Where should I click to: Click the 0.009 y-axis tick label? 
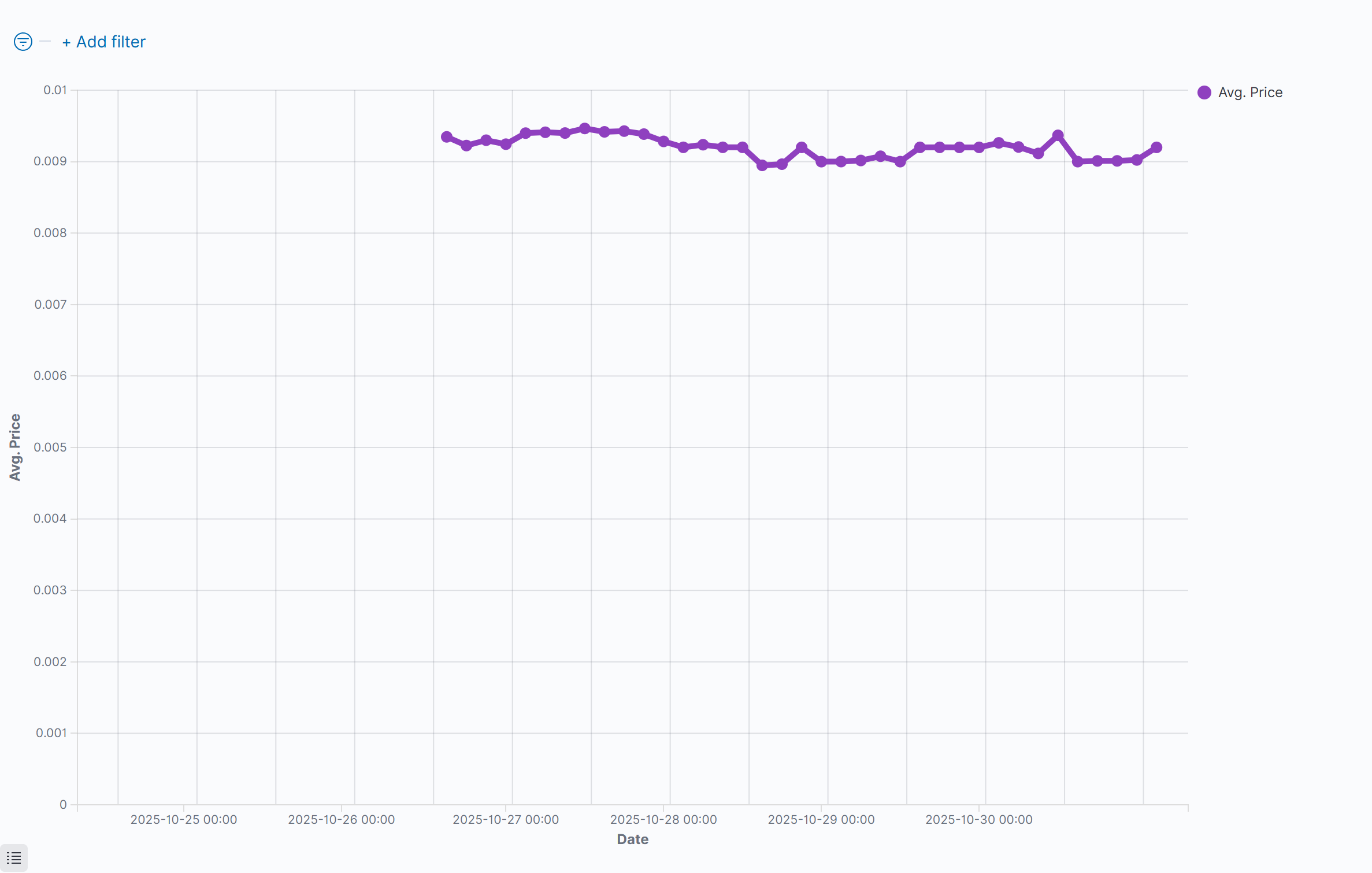point(50,161)
